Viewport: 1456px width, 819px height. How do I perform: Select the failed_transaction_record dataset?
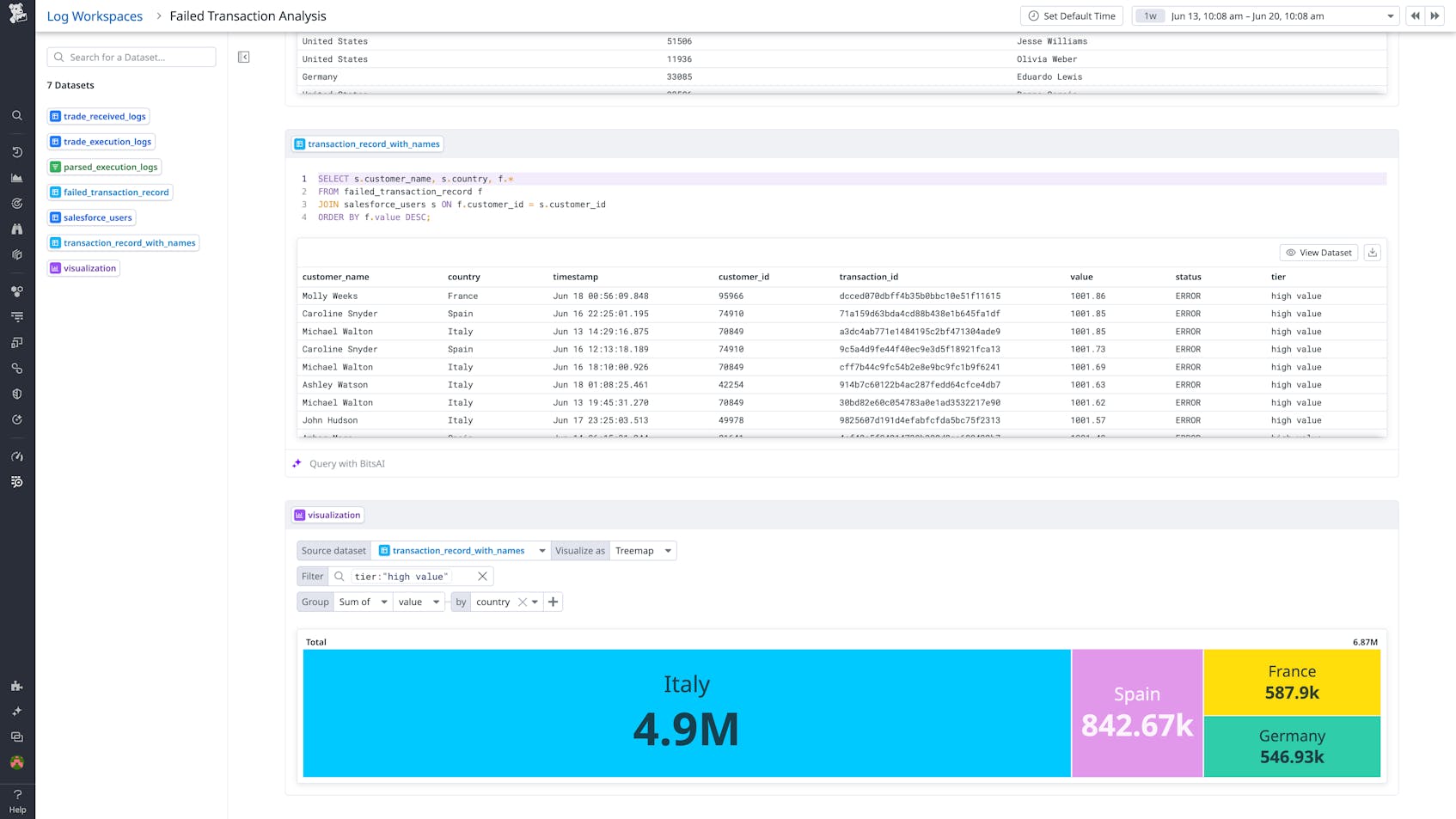click(x=110, y=192)
